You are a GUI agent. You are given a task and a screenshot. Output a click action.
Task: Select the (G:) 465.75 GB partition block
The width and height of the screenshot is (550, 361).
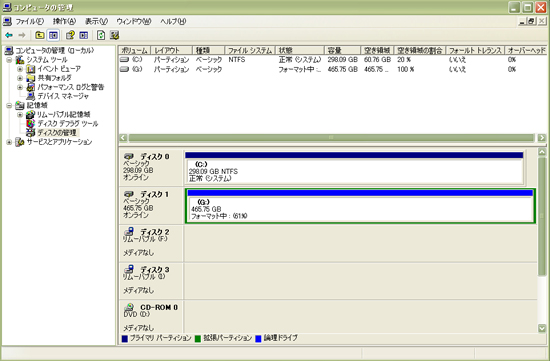(360, 206)
